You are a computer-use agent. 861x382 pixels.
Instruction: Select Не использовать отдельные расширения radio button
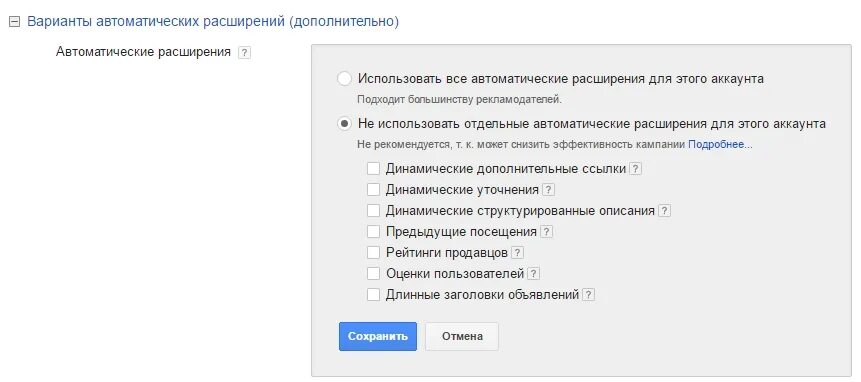click(344, 124)
